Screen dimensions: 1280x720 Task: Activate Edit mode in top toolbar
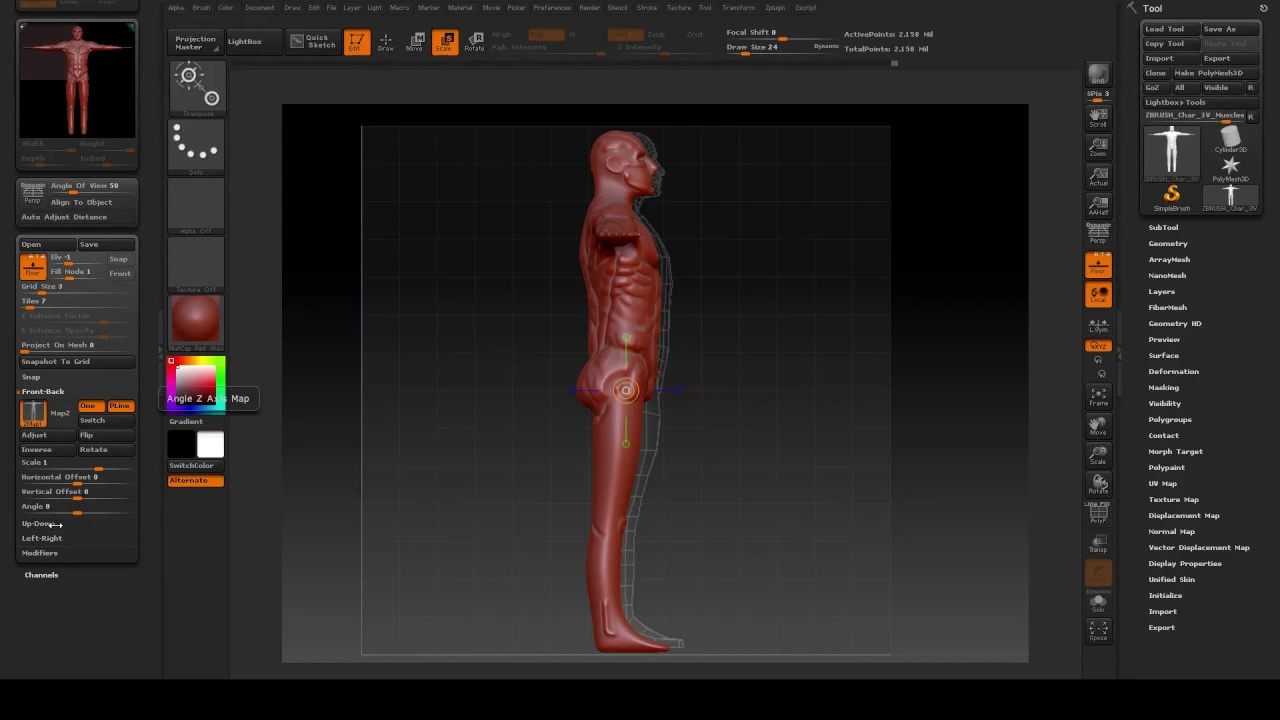coord(356,42)
